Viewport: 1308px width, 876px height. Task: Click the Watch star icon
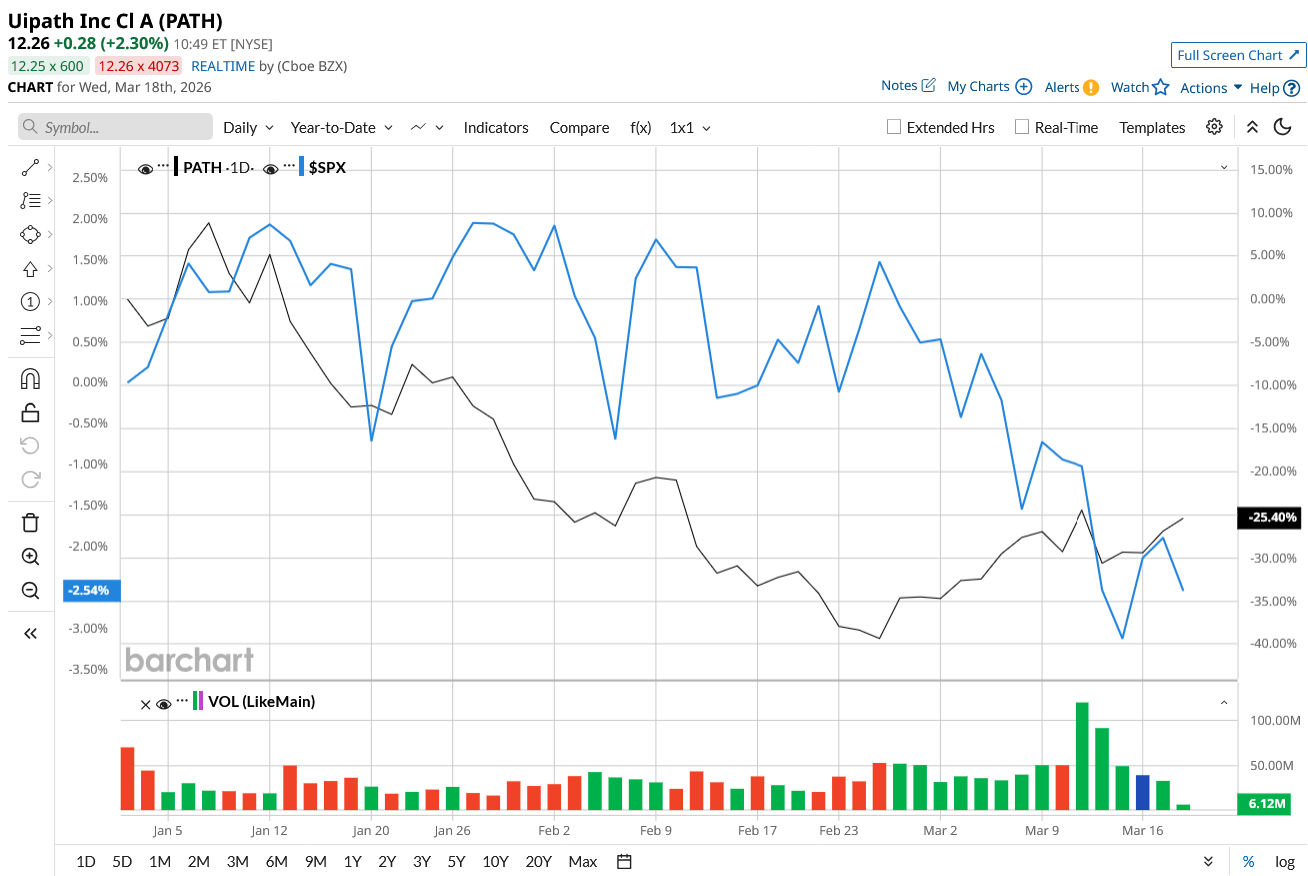point(1161,87)
